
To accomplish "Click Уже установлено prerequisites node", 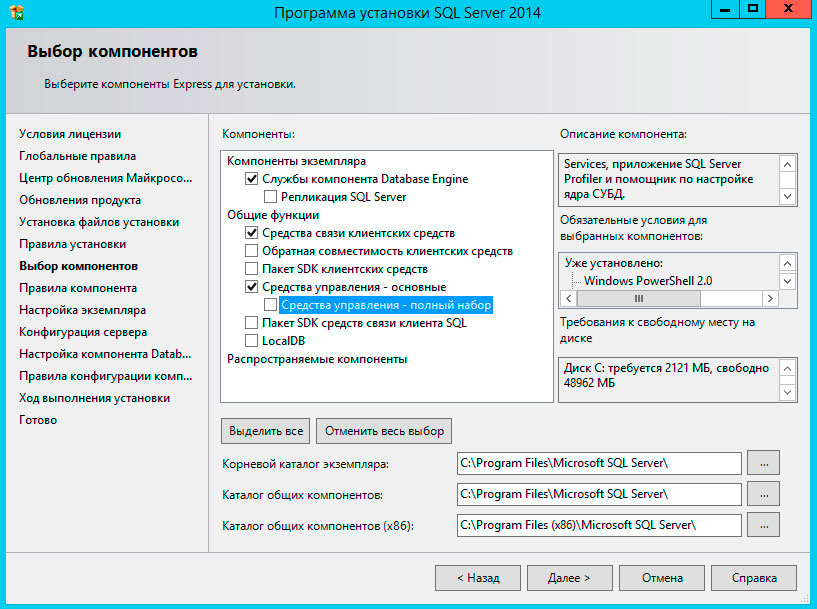I will click(x=614, y=263).
